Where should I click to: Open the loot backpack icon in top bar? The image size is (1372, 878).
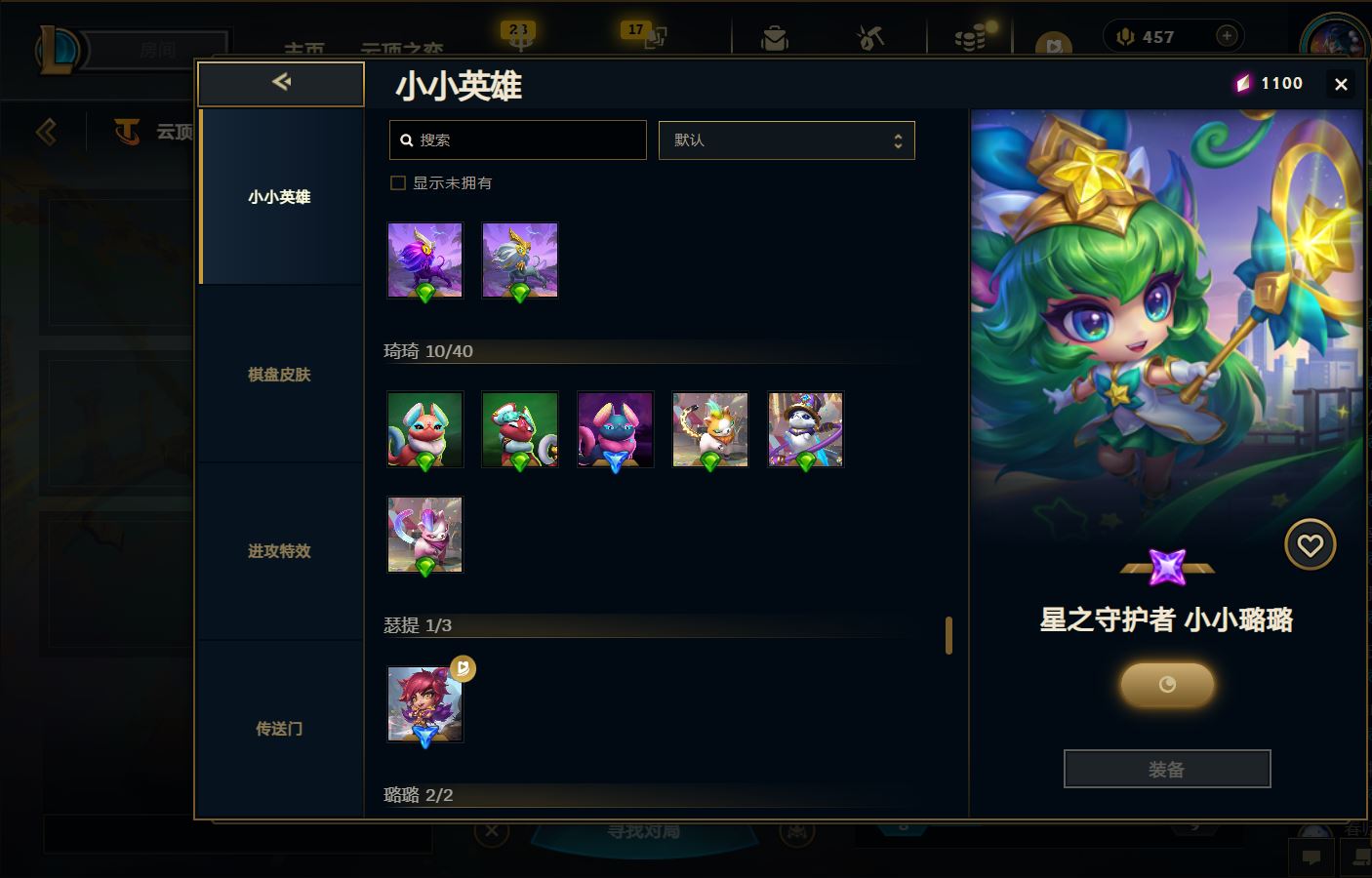click(x=775, y=38)
